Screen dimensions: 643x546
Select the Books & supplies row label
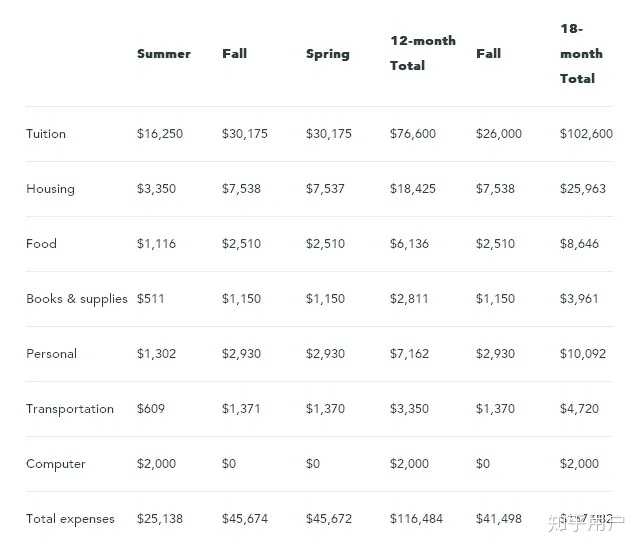(x=77, y=299)
